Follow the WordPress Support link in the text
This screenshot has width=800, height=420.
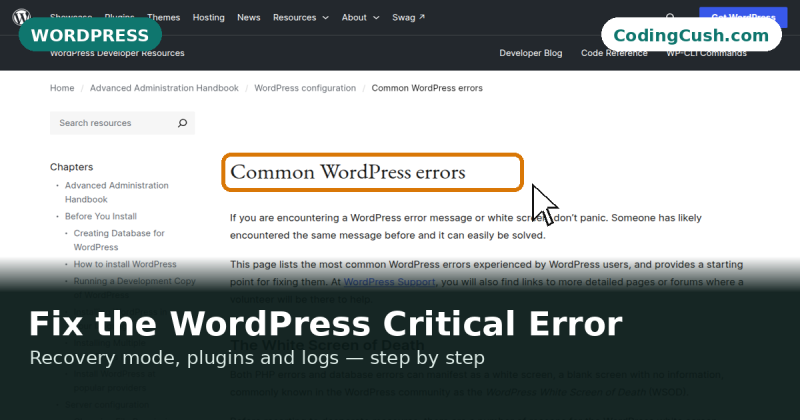point(389,282)
